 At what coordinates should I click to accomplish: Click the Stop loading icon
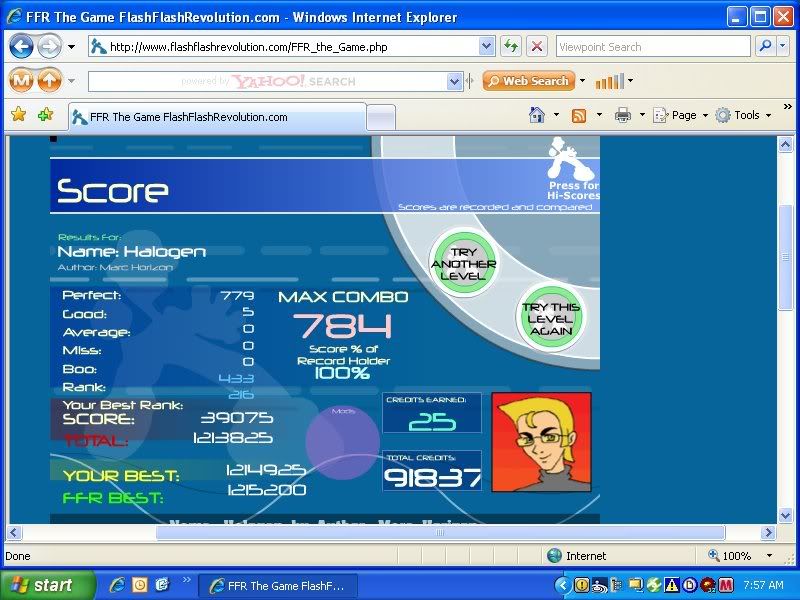click(537, 46)
